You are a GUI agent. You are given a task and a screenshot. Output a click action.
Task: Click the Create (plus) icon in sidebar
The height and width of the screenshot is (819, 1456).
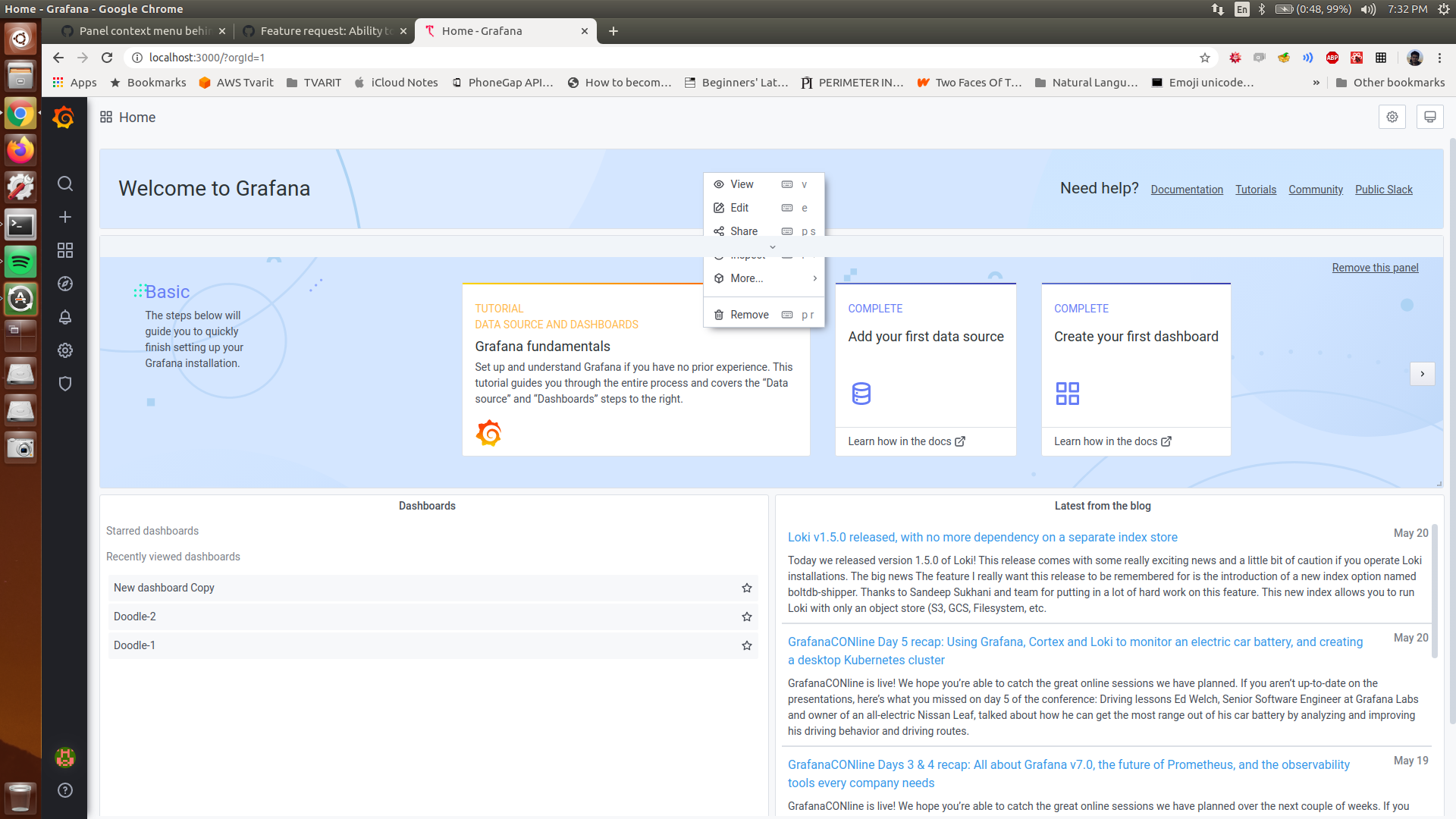(64, 216)
